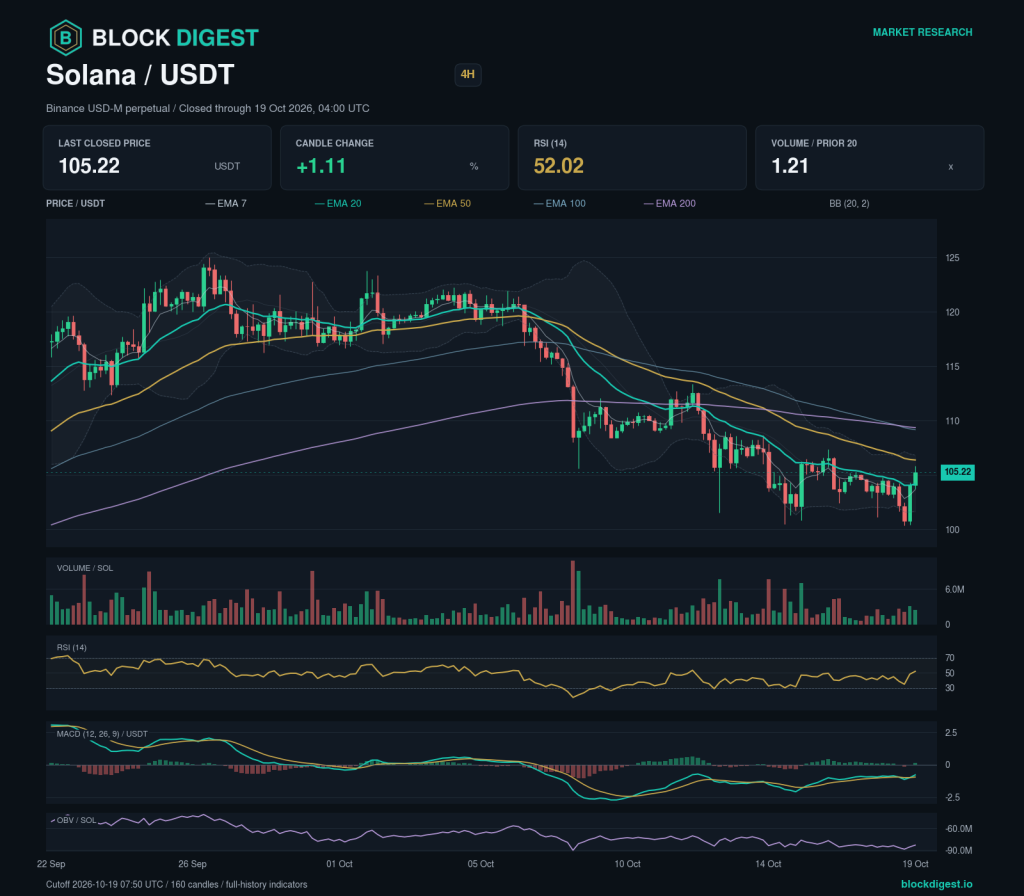Select the EMA 200 legend entry
The width and height of the screenshot is (1024, 896).
(x=669, y=204)
